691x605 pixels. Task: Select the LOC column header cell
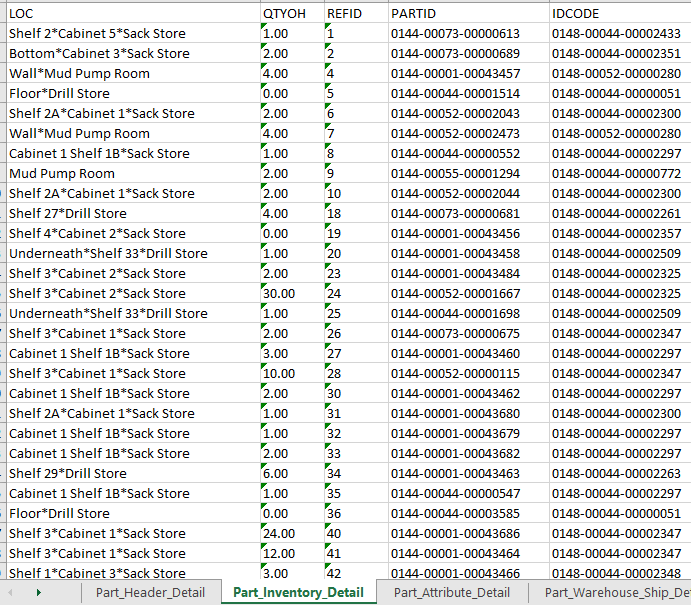coord(133,13)
